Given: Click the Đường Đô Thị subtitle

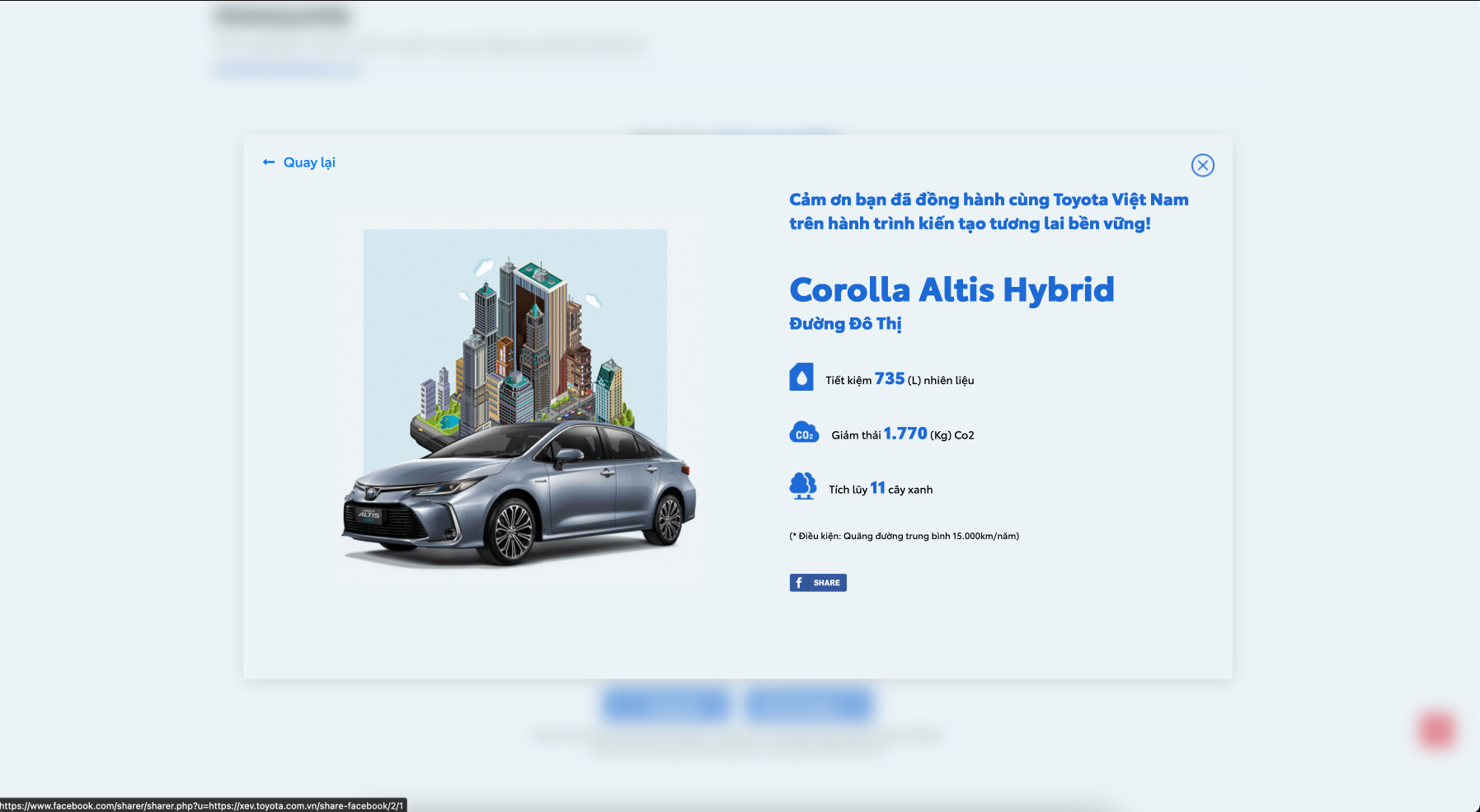Looking at the screenshot, I should tap(845, 323).
